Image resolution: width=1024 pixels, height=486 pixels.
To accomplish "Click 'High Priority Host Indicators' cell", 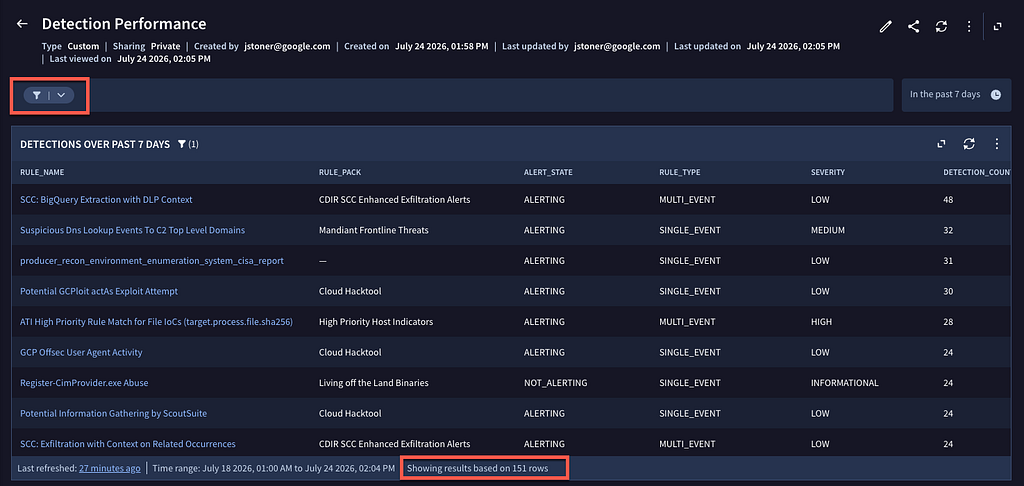I will (376, 322).
